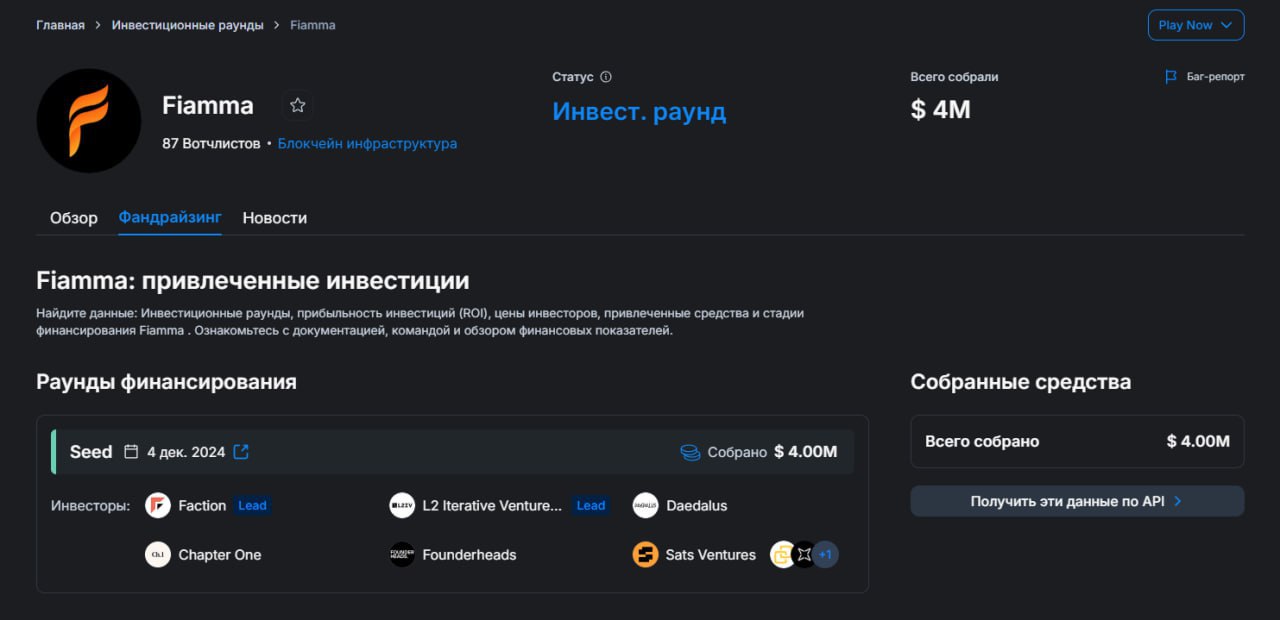
Task: Open the Блокчейн инфраструктура category link
Action: [367, 143]
